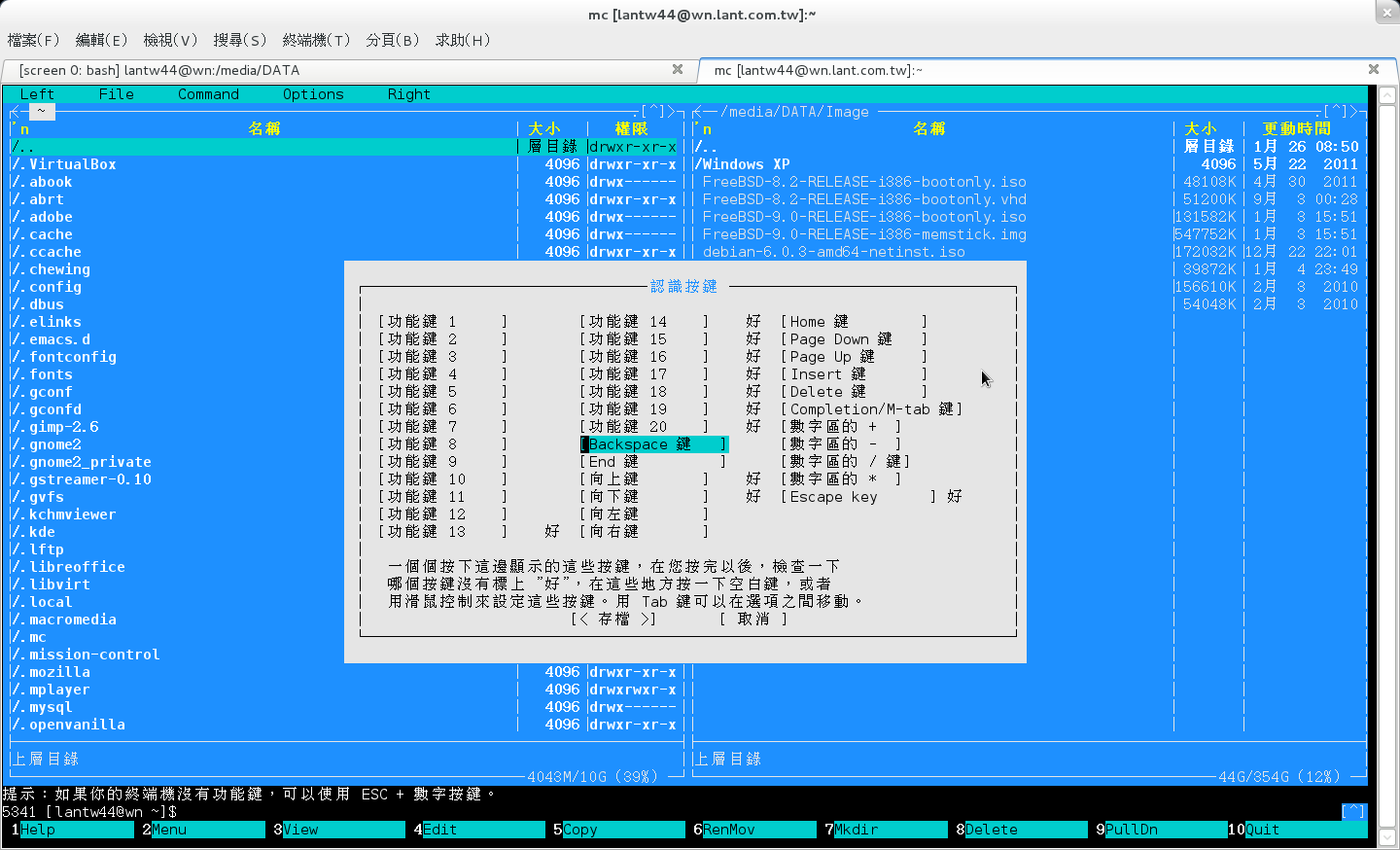This screenshot has width=1400, height=850.
Task: Open the 檔案(F) terminal menu
Action: coord(33,40)
